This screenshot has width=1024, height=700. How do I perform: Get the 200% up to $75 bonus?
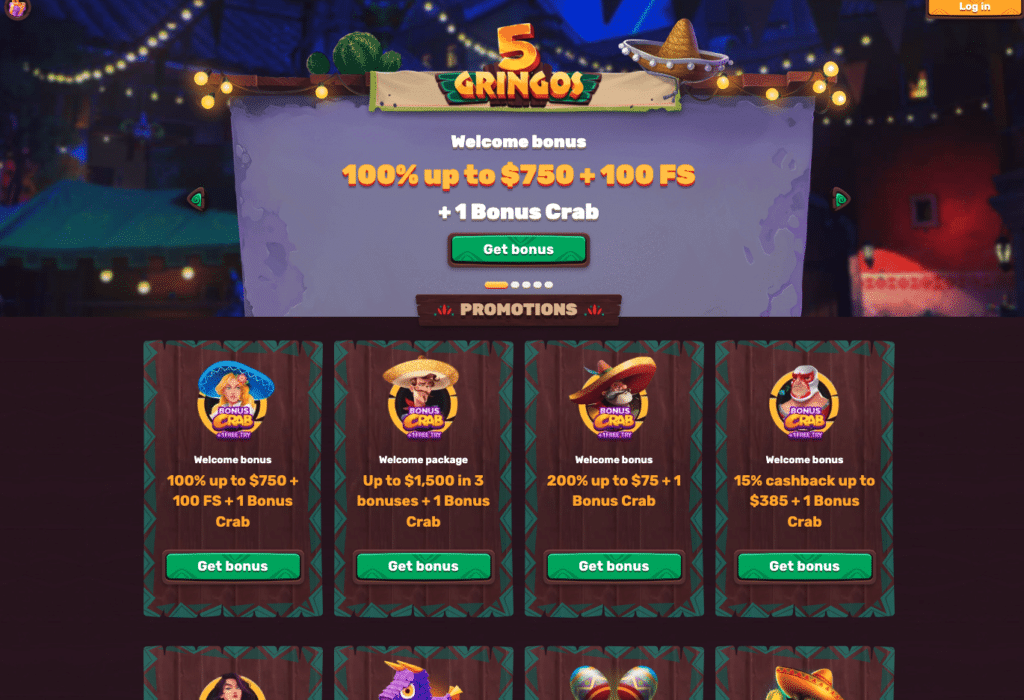614,566
